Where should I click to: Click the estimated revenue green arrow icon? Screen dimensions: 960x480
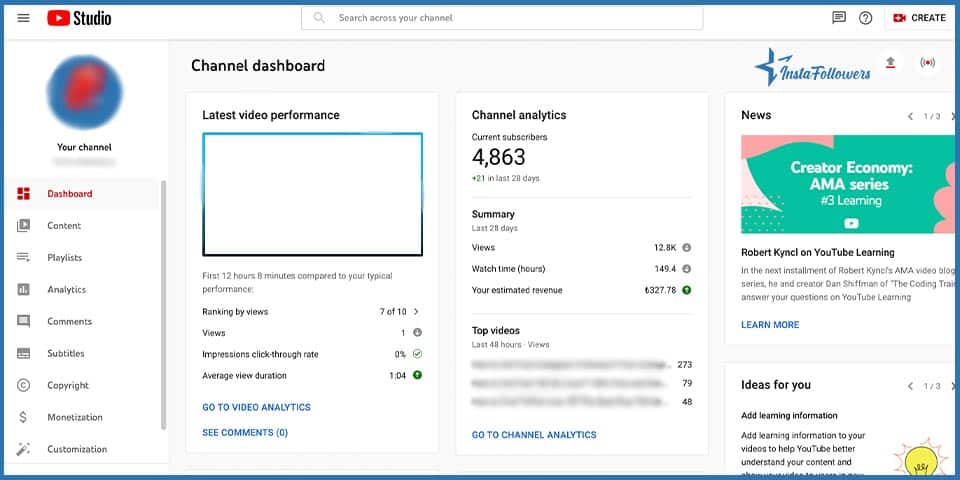(686, 290)
